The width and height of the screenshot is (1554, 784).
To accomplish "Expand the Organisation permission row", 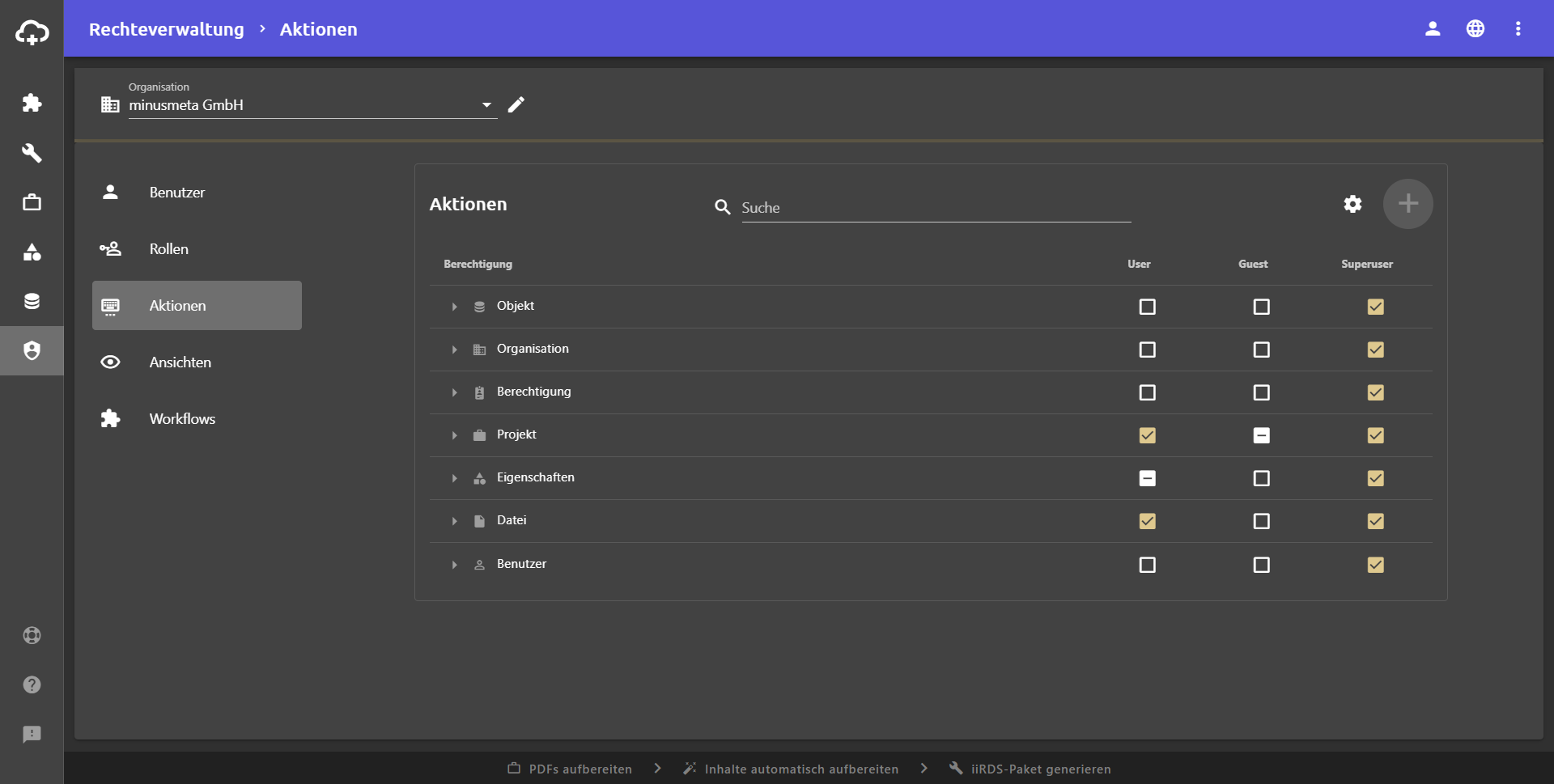I will 454,350.
